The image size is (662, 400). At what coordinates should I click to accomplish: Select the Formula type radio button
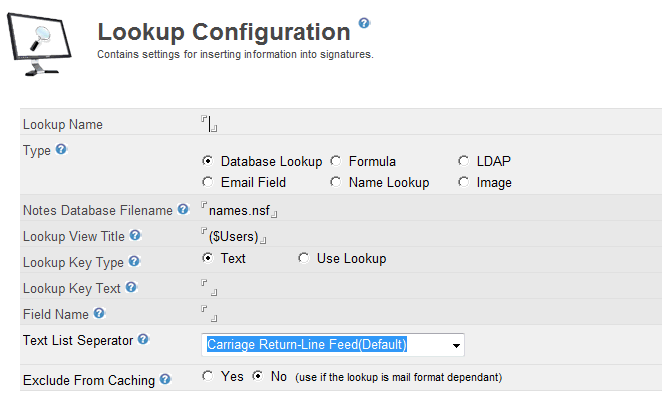click(x=336, y=161)
